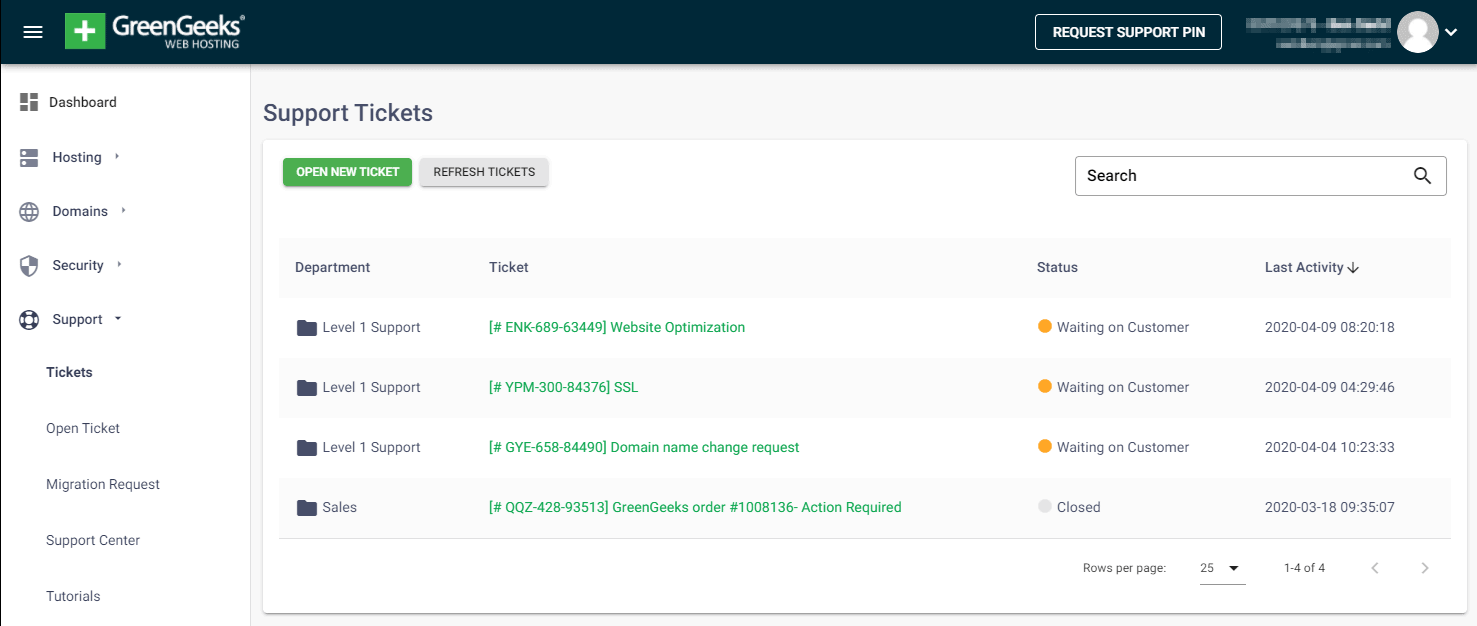Click the 1-4 of 4 pagination text
The height and width of the screenshot is (626, 1477).
click(x=1304, y=568)
